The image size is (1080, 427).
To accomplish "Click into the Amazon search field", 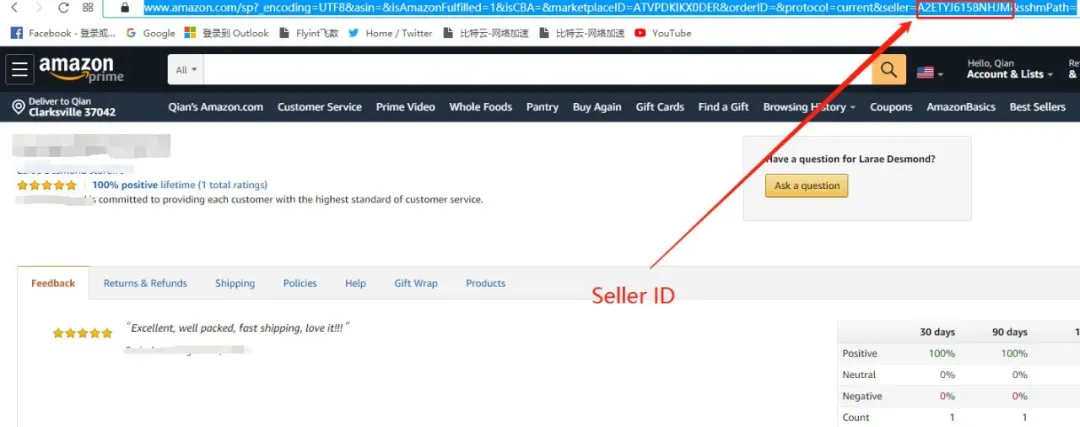I will [537, 70].
